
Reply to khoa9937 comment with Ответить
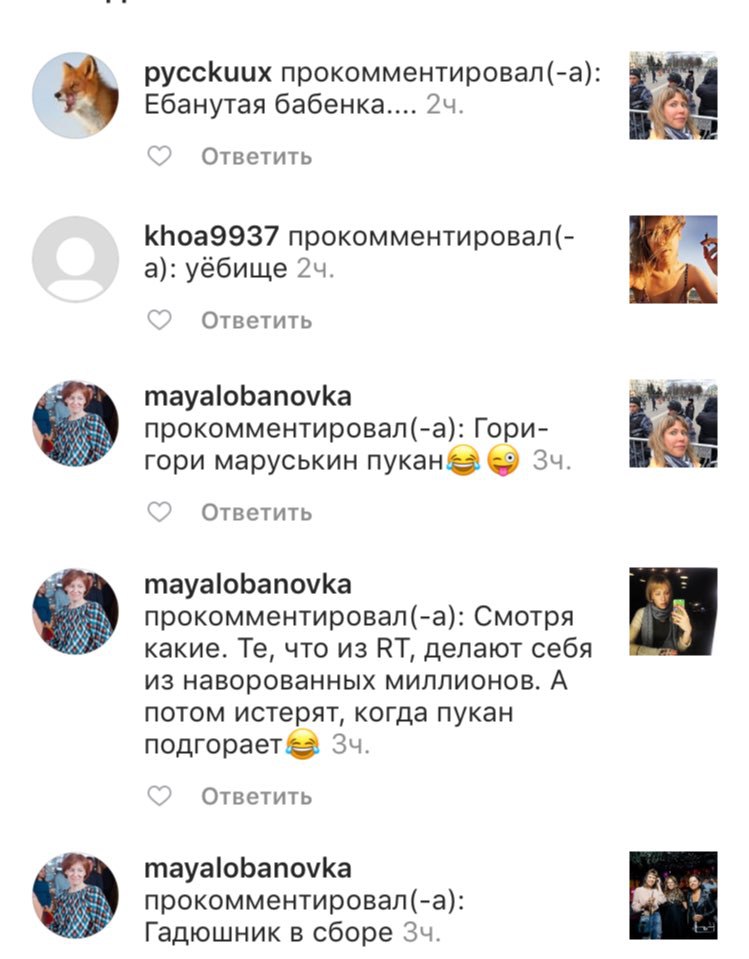click(257, 320)
